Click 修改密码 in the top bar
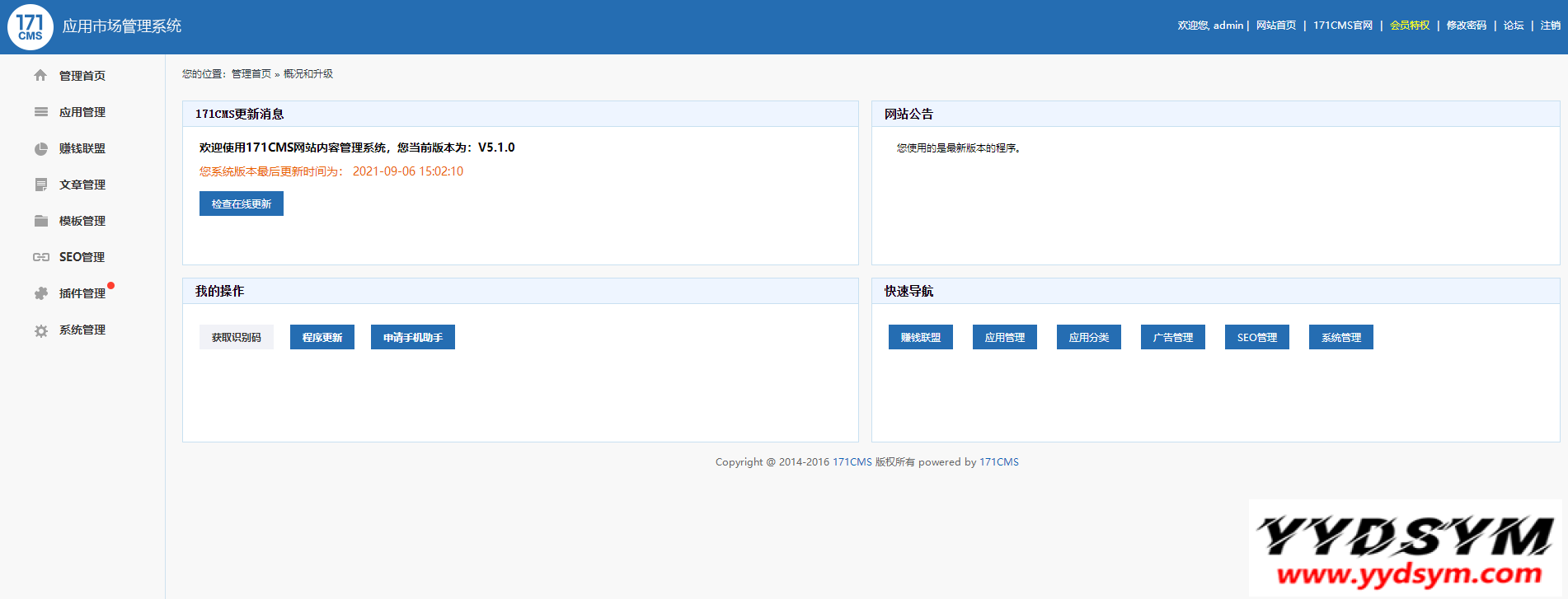1568x599 pixels. tap(1466, 26)
